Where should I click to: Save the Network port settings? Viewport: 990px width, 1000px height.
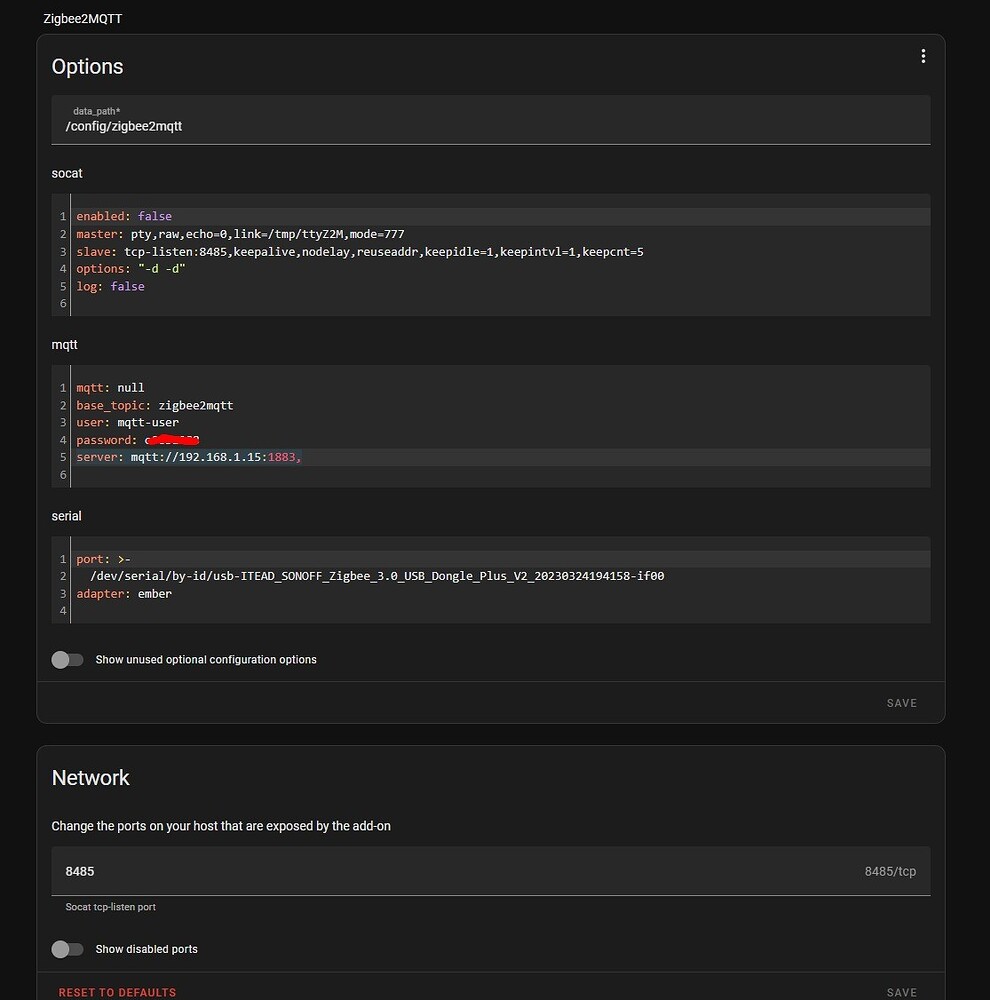[901, 992]
